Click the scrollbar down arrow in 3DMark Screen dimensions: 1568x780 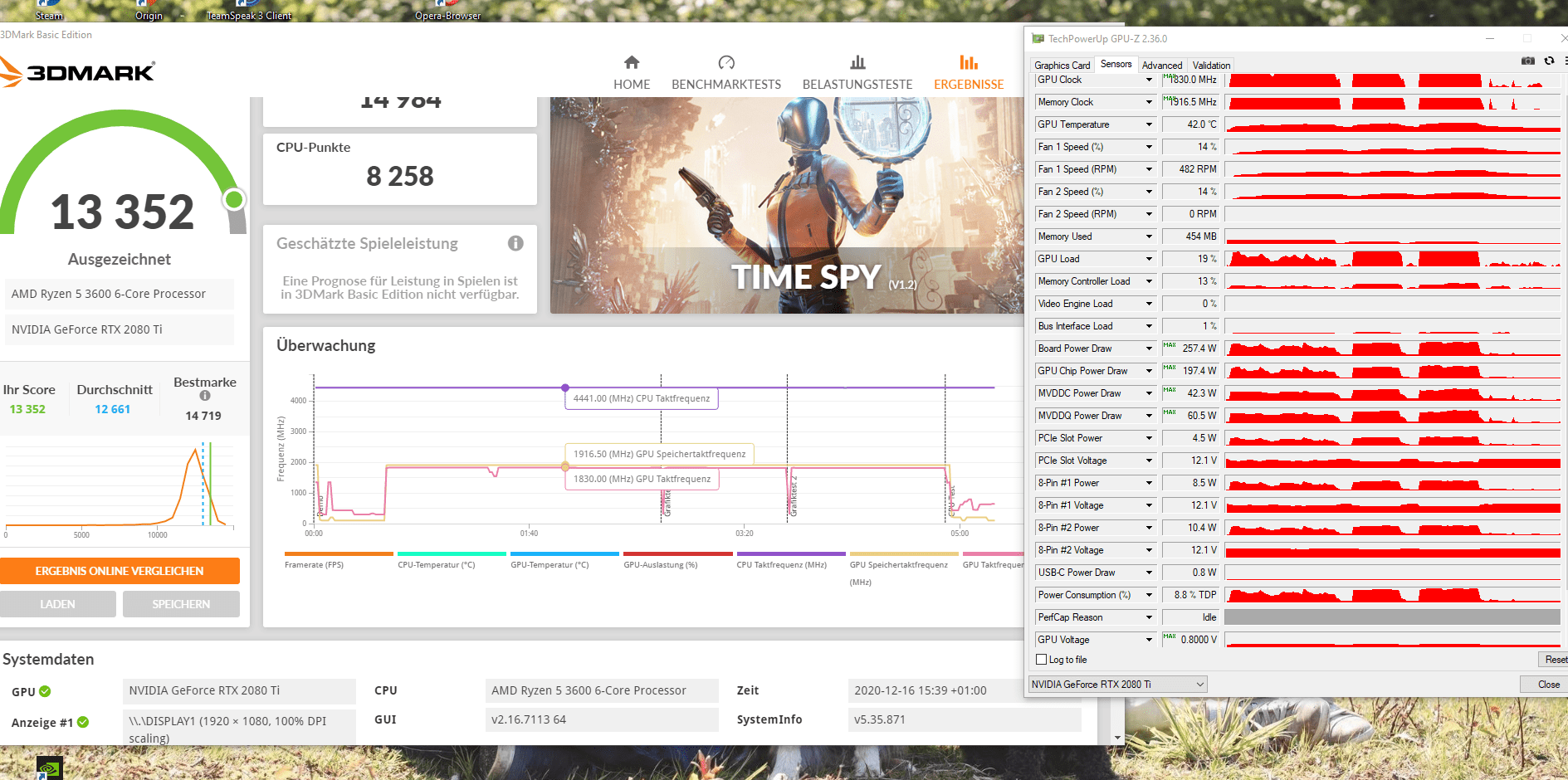[x=1117, y=737]
